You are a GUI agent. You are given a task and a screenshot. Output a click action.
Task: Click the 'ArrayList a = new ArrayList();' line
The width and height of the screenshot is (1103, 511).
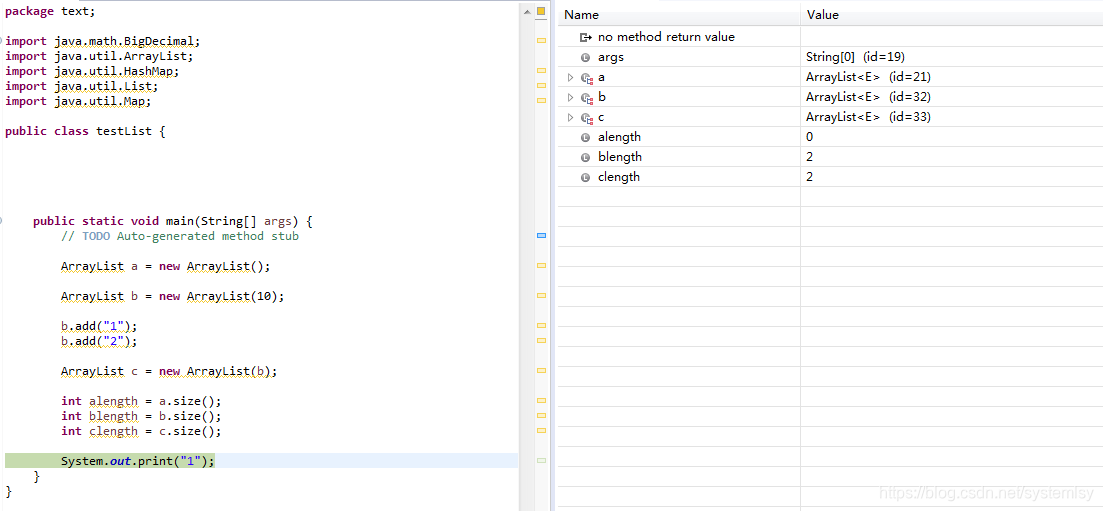tap(165, 266)
